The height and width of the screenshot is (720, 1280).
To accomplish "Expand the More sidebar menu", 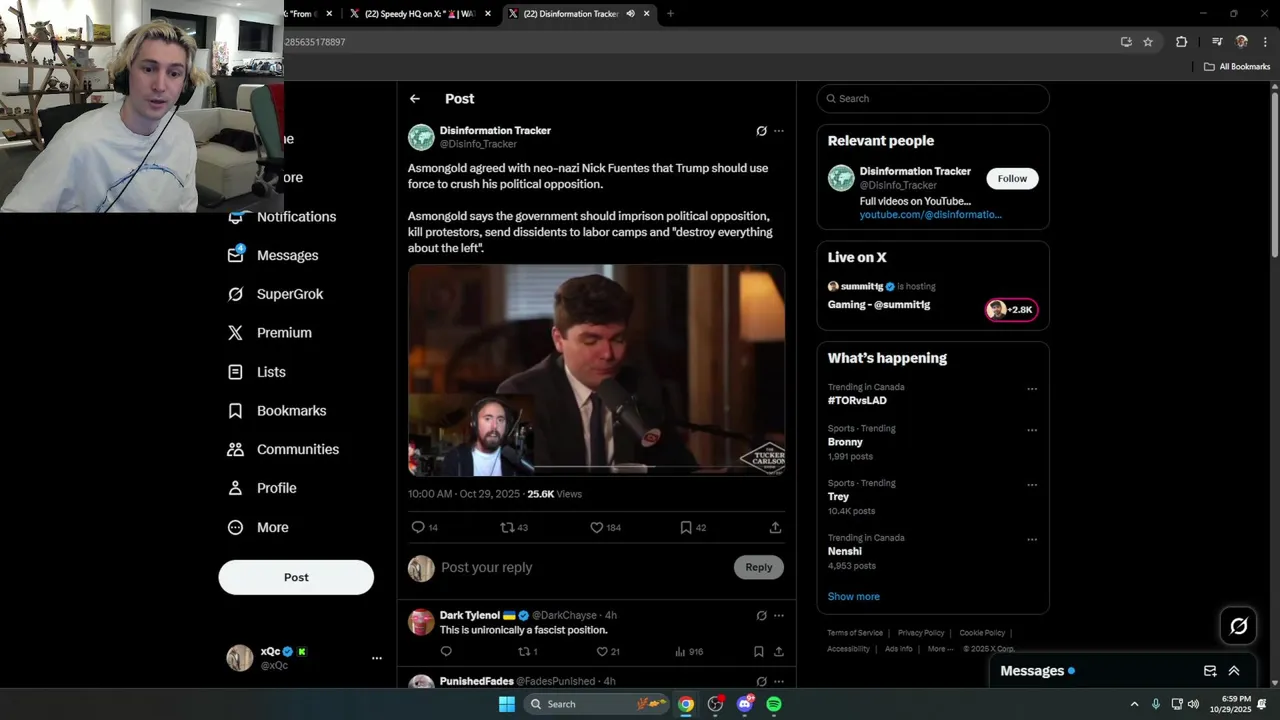I will (x=258, y=528).
